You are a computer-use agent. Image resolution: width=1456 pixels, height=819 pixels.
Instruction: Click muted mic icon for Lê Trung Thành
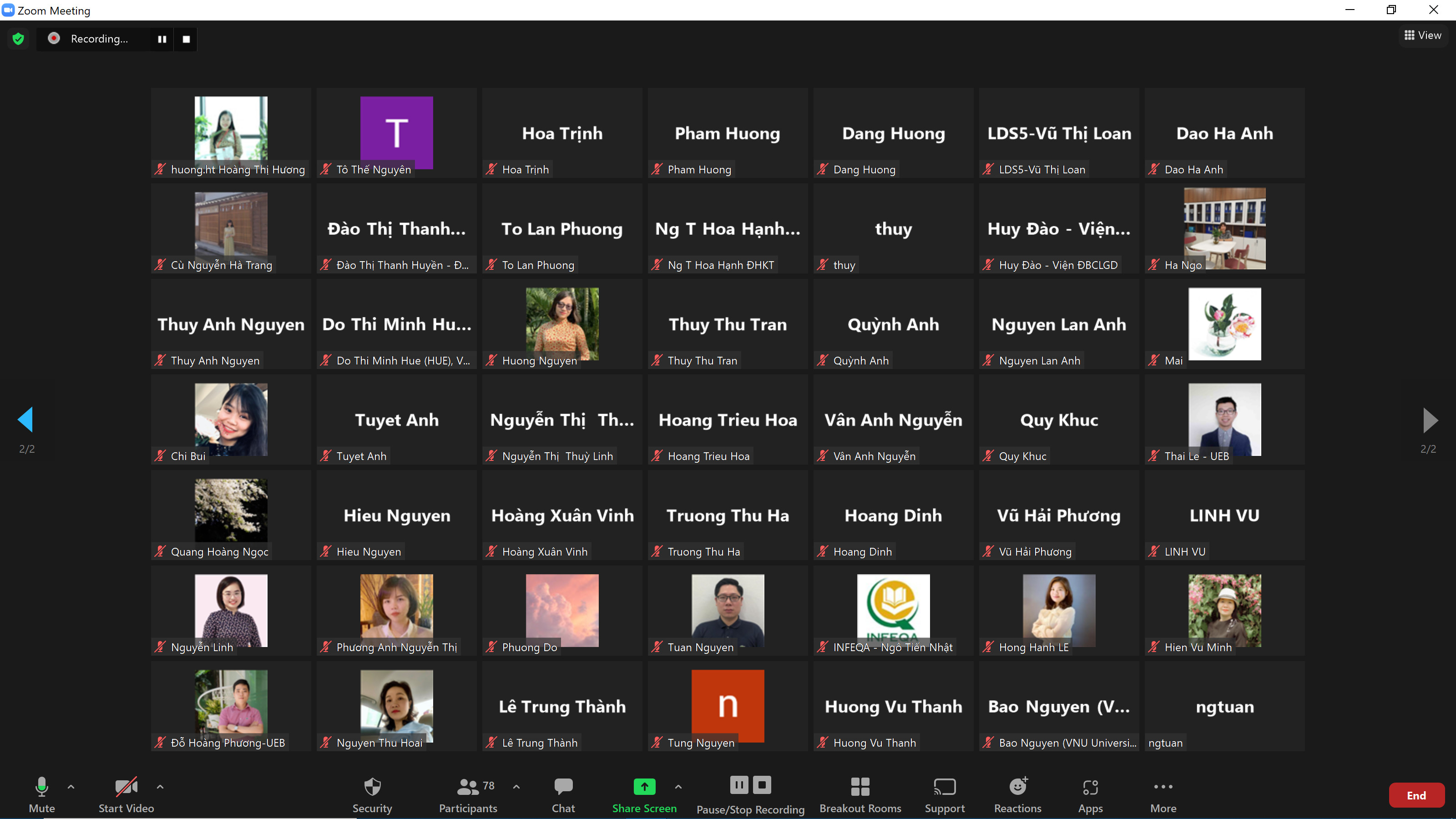491,742
